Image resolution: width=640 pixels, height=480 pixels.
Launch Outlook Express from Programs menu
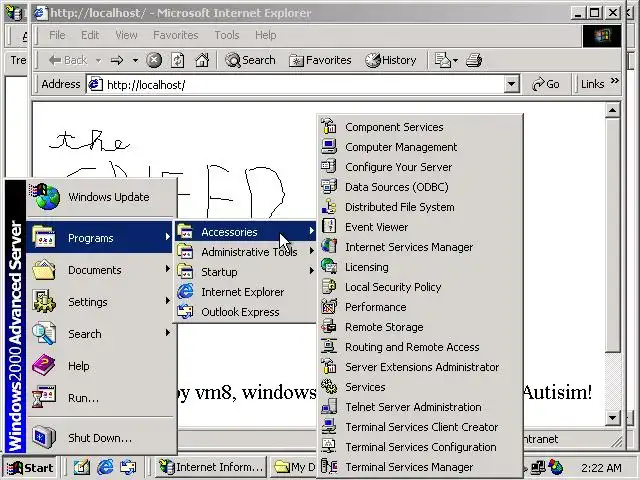(246, 312)
